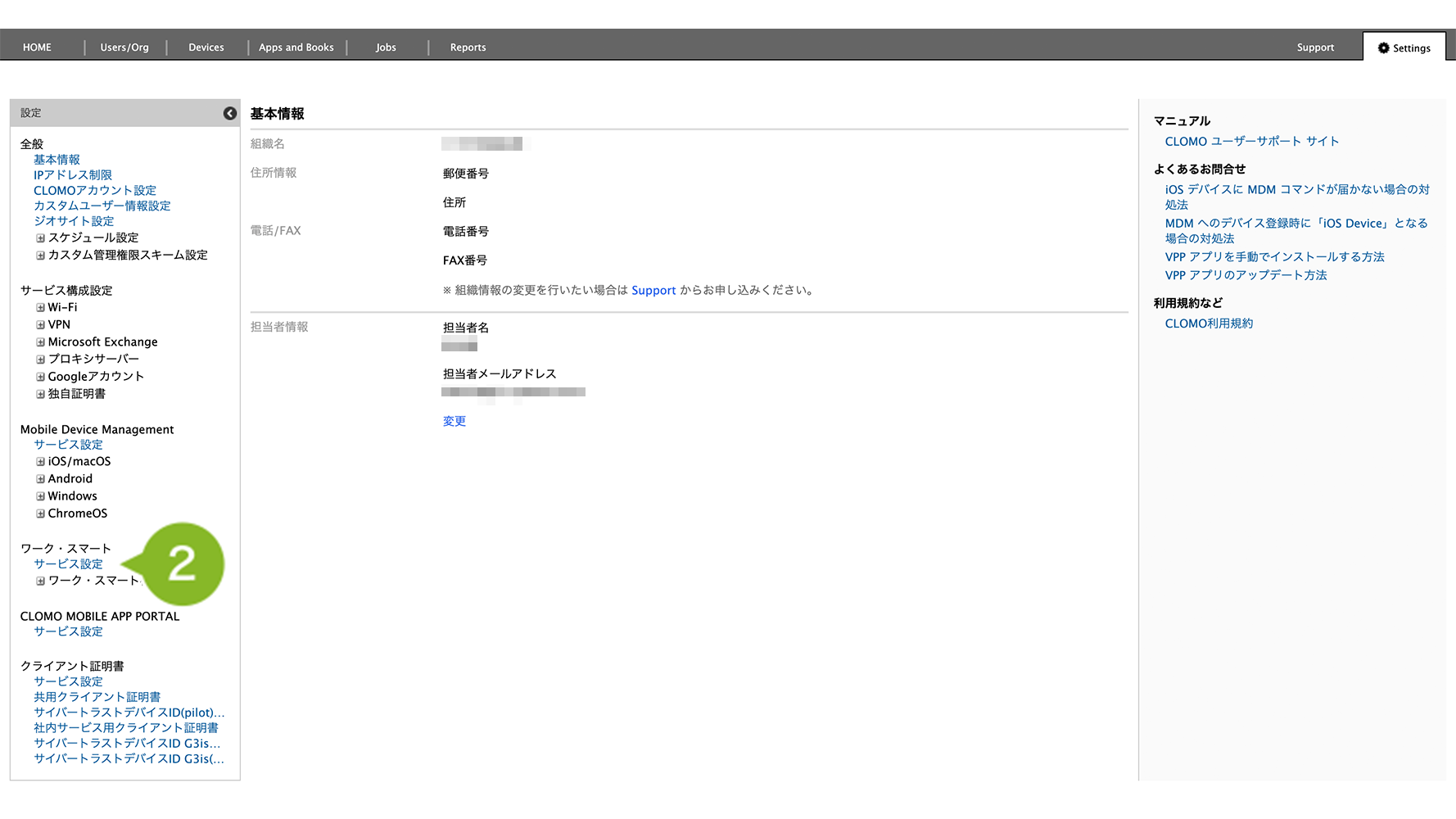Expand the Android plus icon
This screenshot has width=1456, height=819.
tap(40, 479)
